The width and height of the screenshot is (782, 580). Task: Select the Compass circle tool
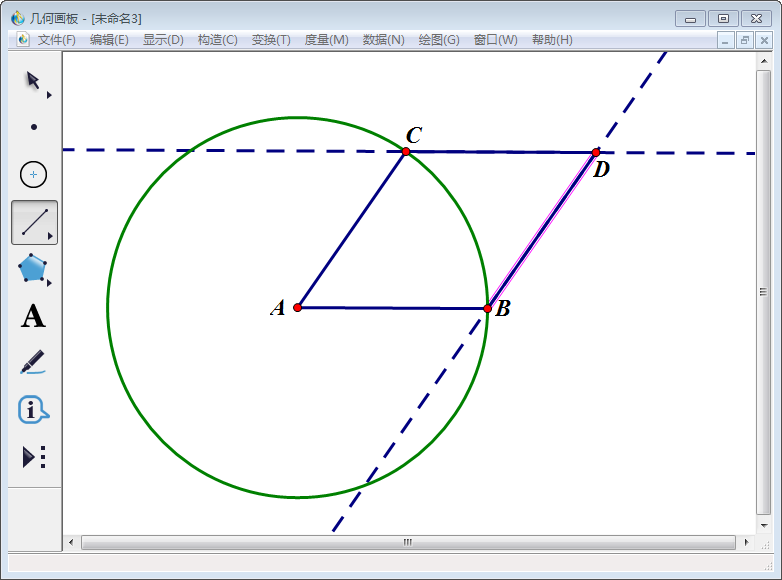[x=33, y=175]
